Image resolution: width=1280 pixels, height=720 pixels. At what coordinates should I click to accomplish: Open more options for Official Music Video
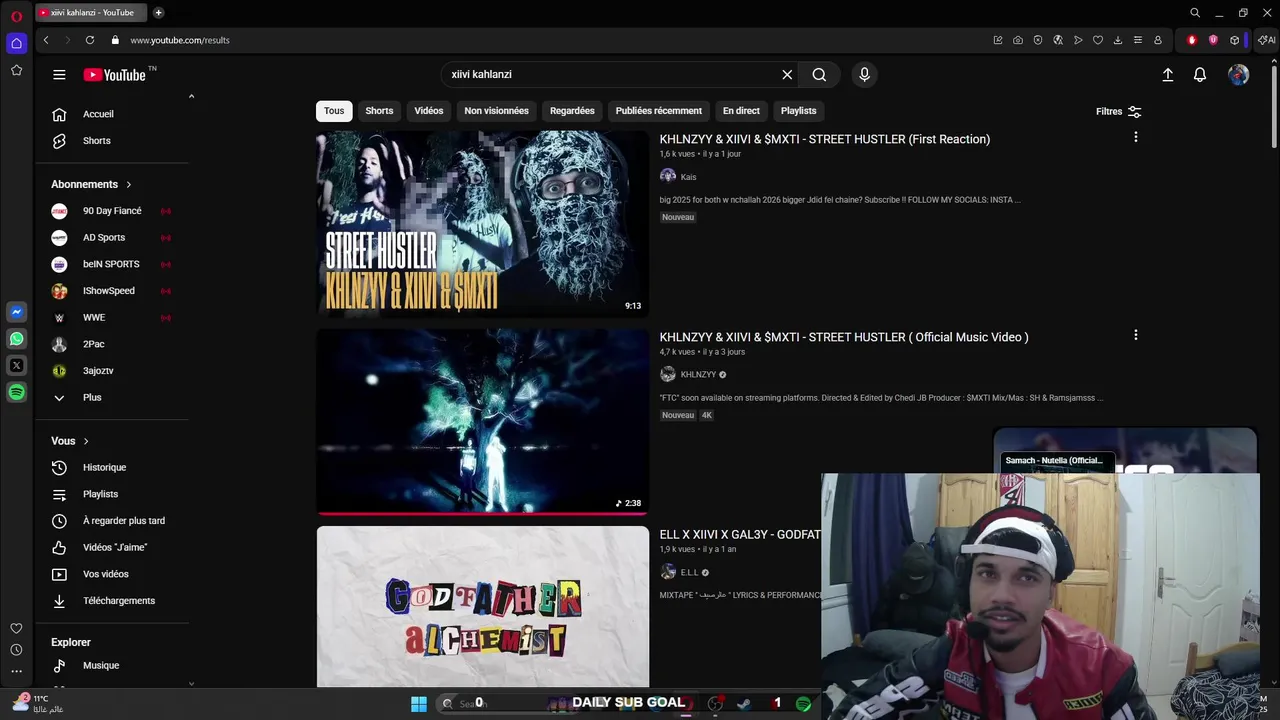coord(1135,335)
